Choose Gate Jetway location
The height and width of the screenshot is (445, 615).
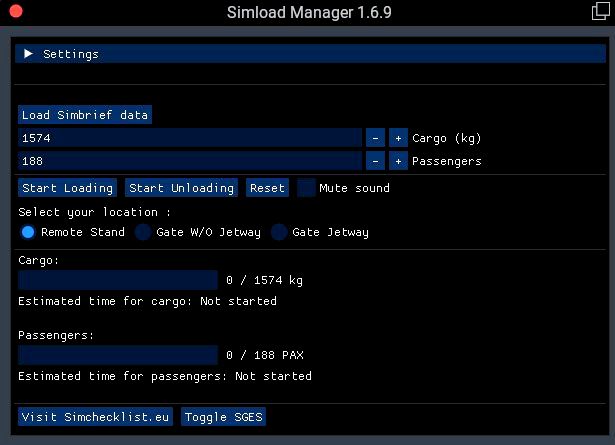point(279,232)
